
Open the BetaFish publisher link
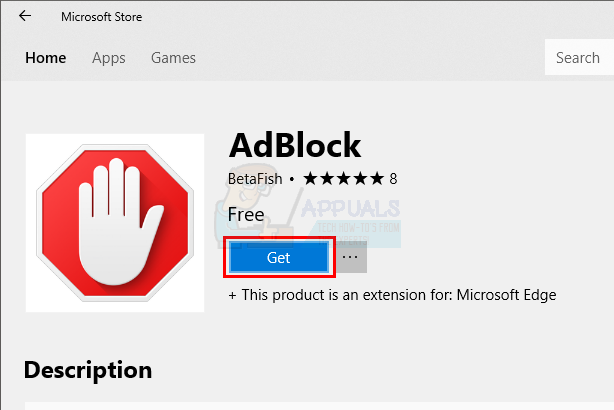[x=256, y=179]
